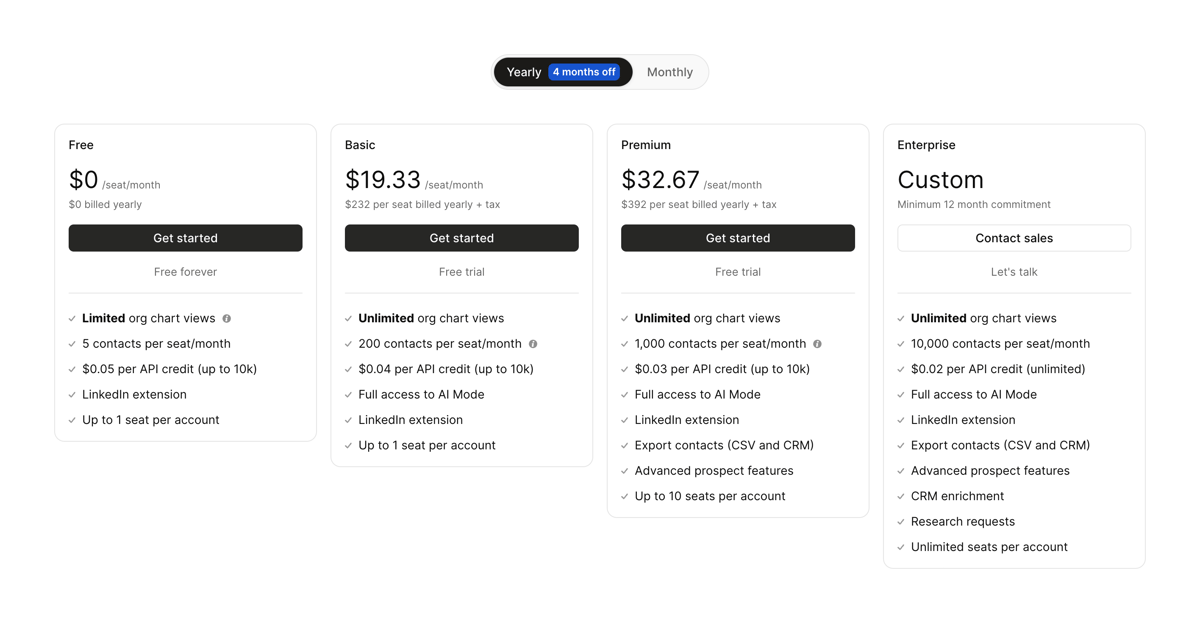Open the tooltip icon beside 200 contacts per seat/month
This screenshot has height=623, width=1200.
pyautogui.click(x=533, y=343)
